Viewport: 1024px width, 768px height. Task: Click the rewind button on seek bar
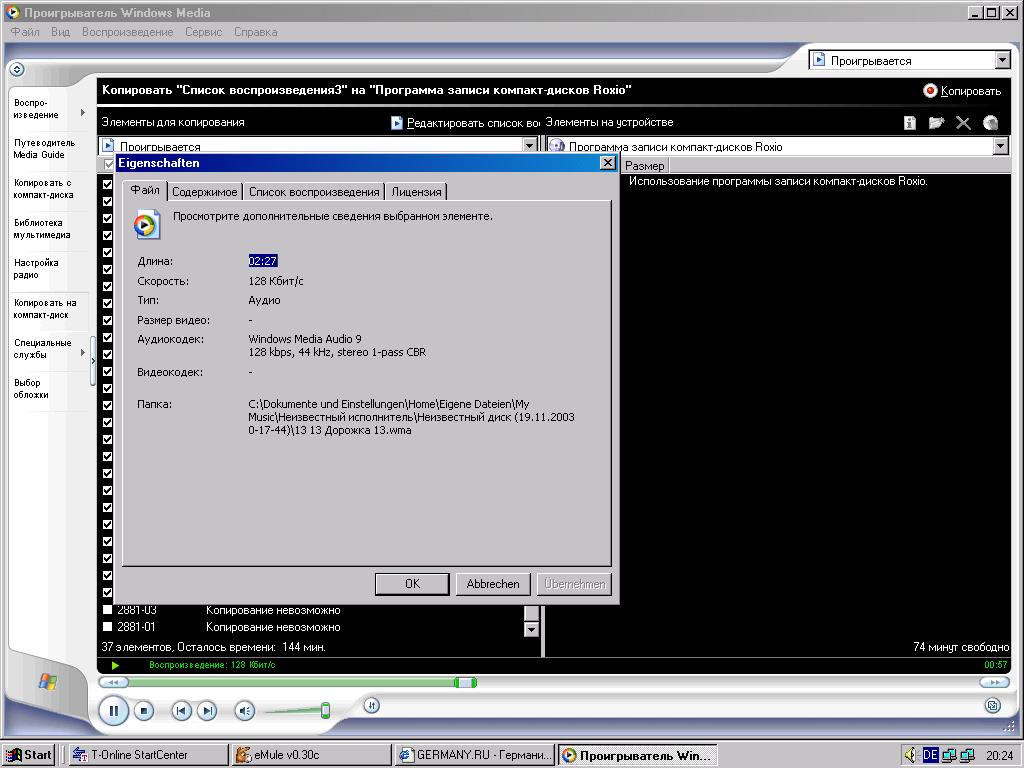(114, 682)
